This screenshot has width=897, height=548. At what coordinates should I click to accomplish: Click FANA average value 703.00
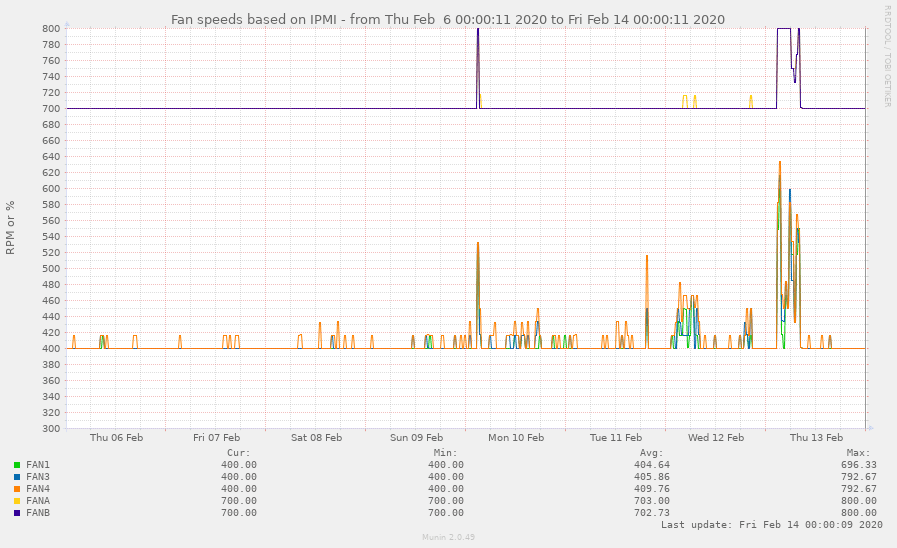click(x=652, y=501)
